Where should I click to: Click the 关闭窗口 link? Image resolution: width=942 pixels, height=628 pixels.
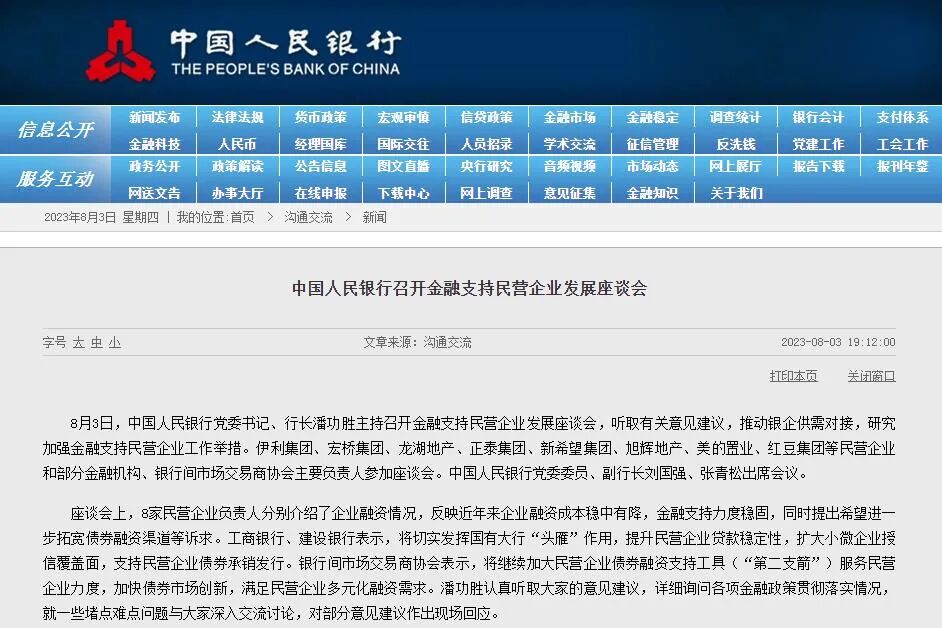[869, 377]
